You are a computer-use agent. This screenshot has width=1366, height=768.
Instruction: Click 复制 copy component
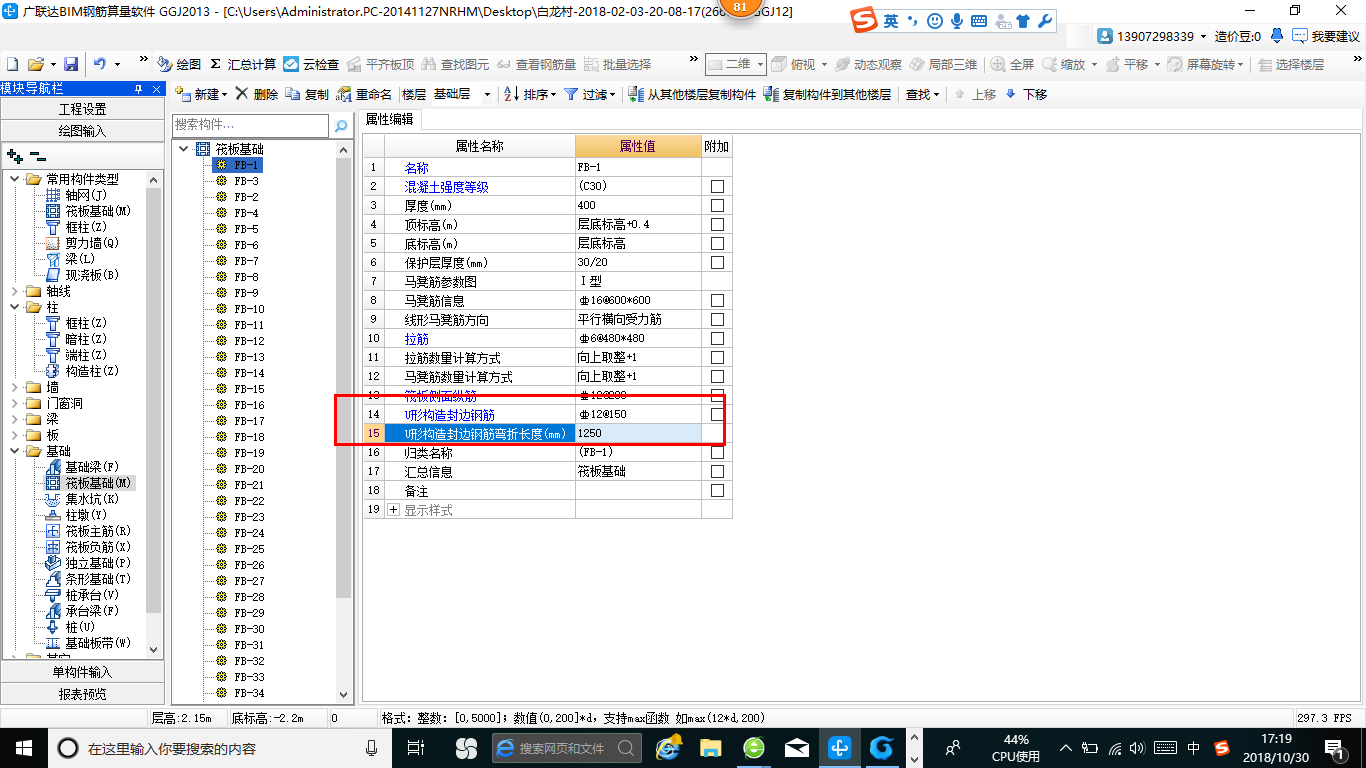pyautogui.click(x=307, y=94)
